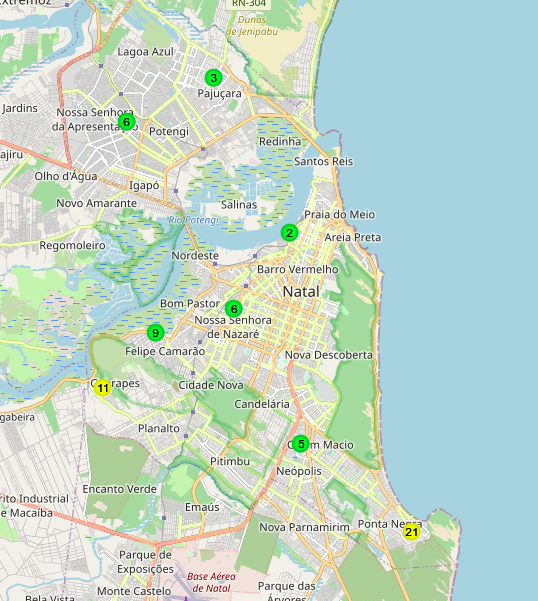Click the Parque das Árvores label
The width and height of the screenshot is (538, 601).
[x=287, y=592]
